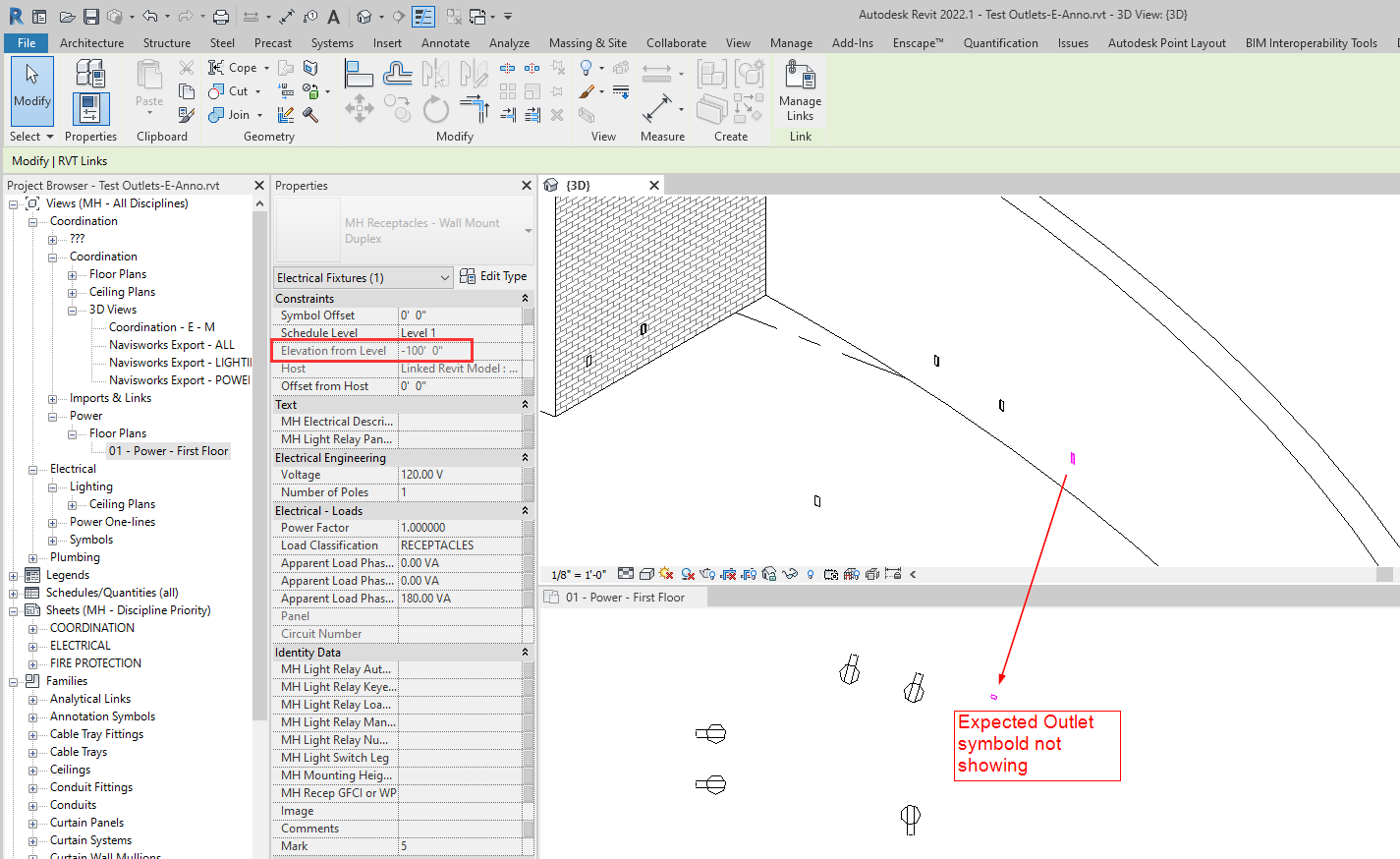The width and height of the screenshot is (1400, 859).
Task: Collapse the Coordination branch in Project Browser
Action: [x=30, y=220]
